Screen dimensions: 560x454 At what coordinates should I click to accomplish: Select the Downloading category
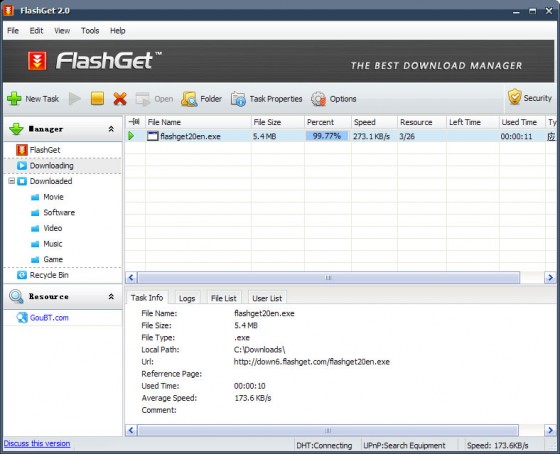(51, 165)
